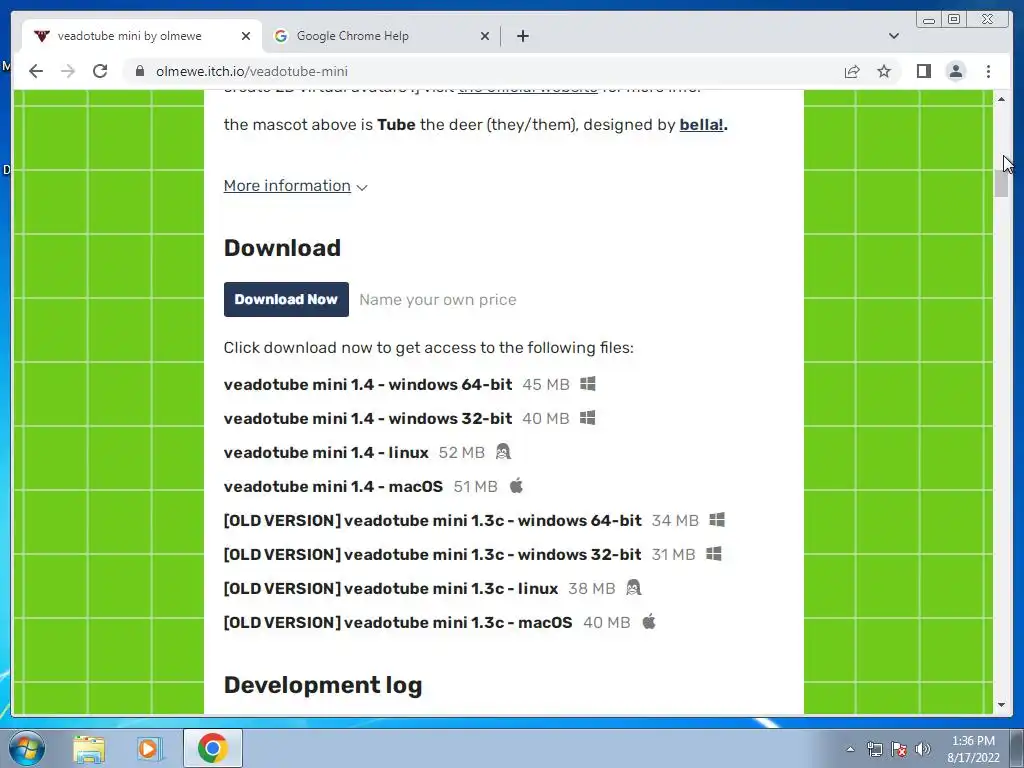
Task: Open Chrome side panel
Action: pyautogui.click(x=923, y=71)
